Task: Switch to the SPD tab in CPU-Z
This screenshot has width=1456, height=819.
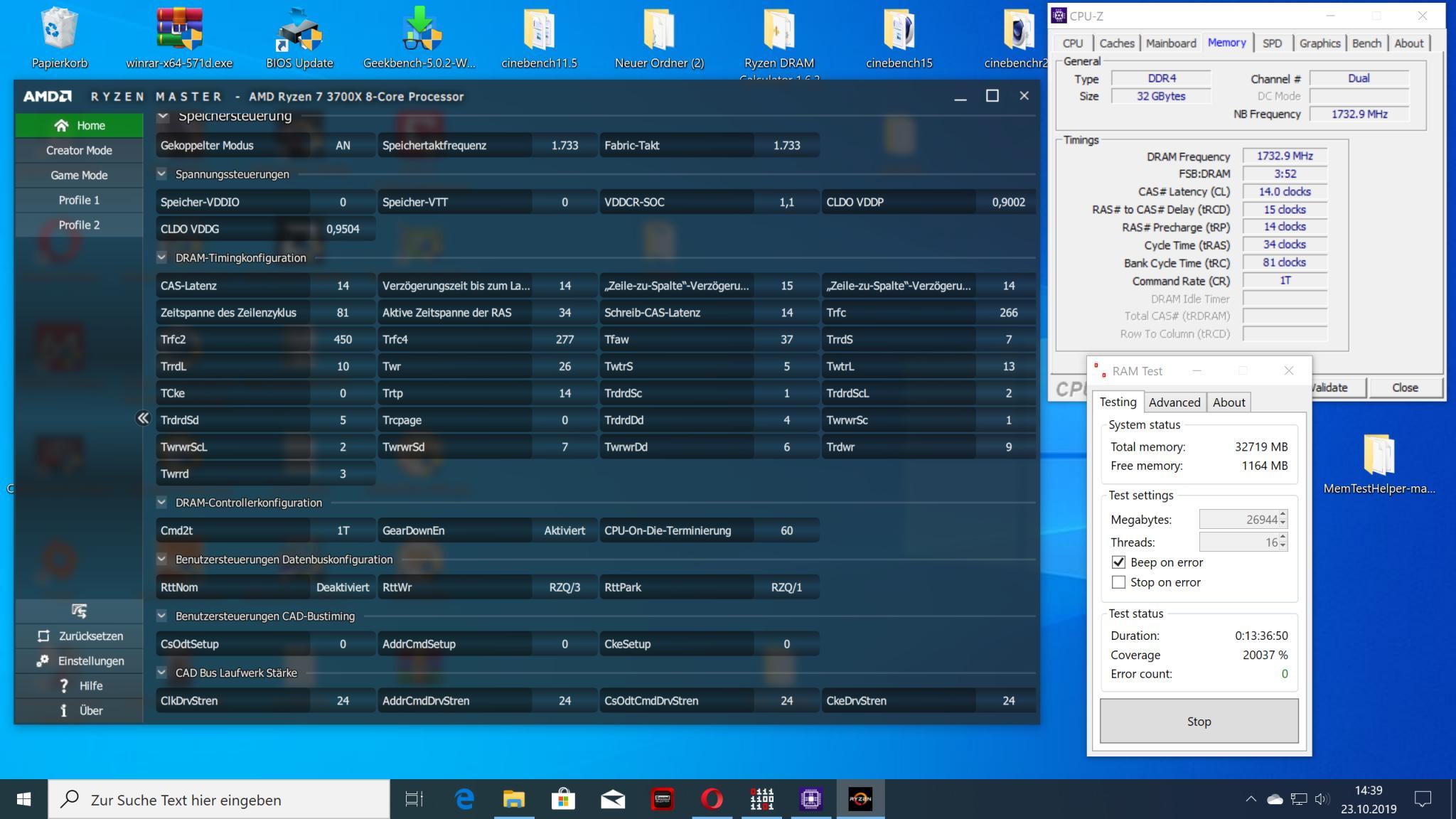Action: 1272,43
